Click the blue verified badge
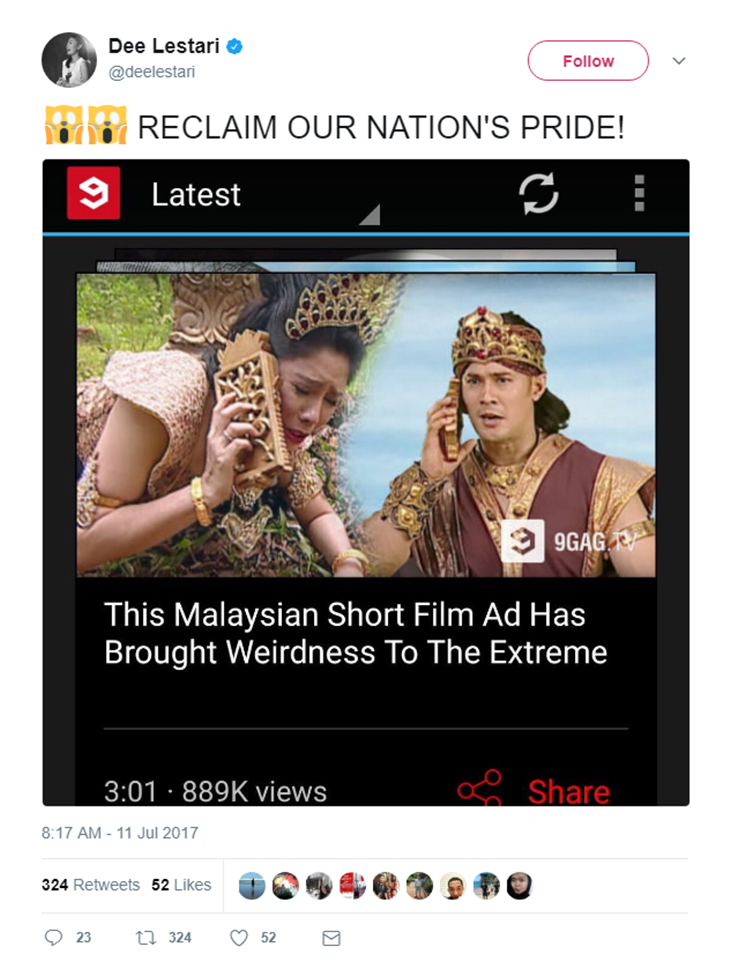This screenshot has width=730, height=976. [235, 46]
